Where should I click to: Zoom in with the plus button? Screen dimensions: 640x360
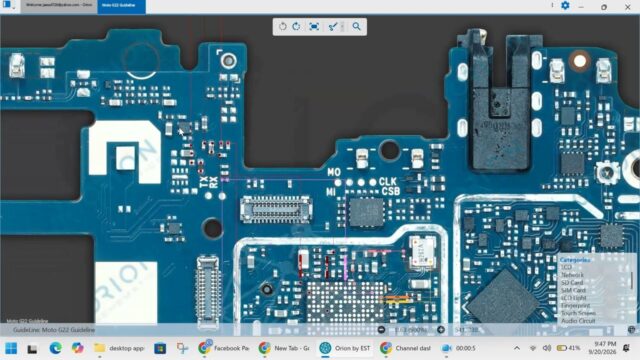point(441,329)
